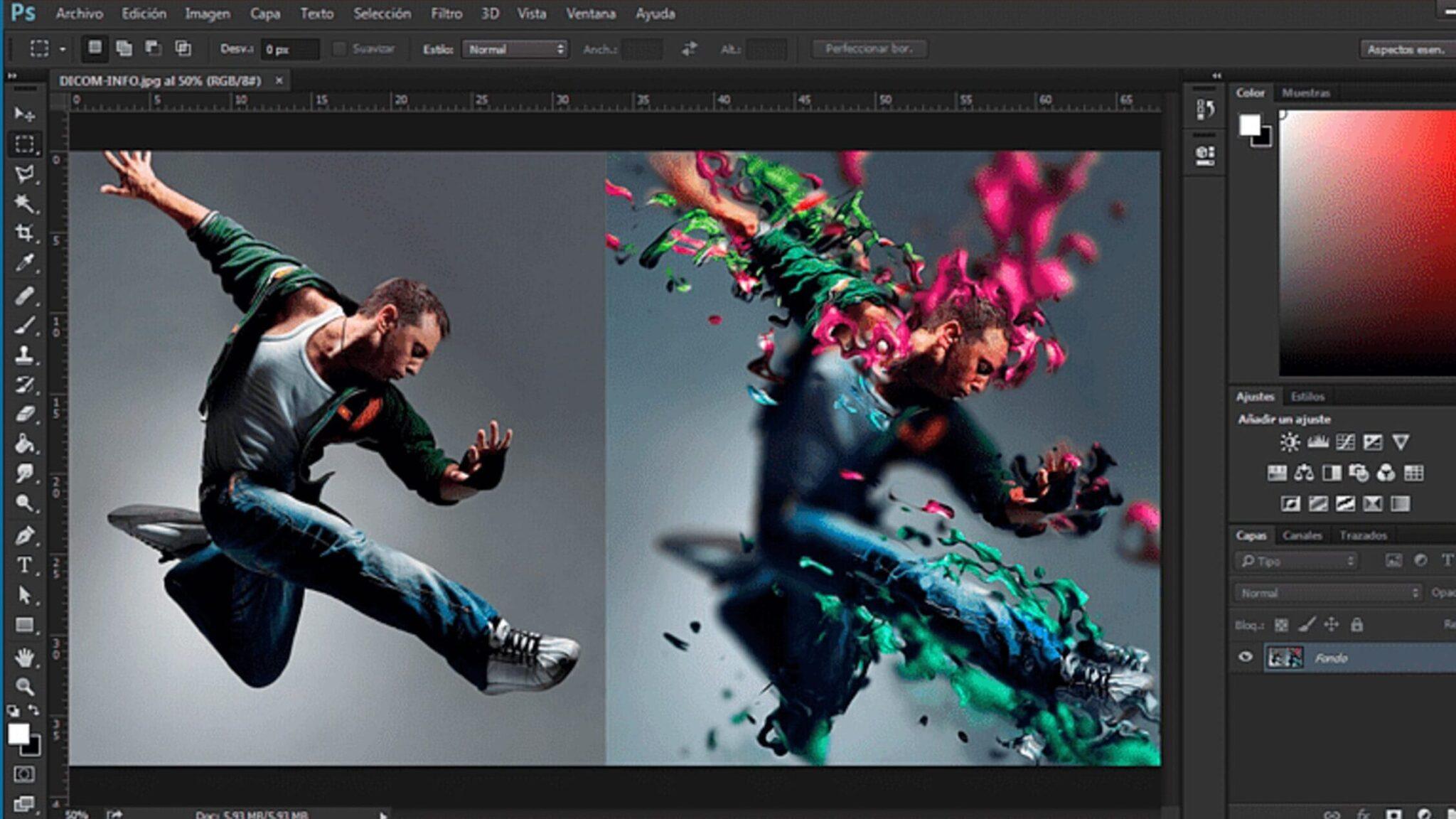Switch to the Canales tab
The height and width of the screenshot is (819, 1456).
(1302, 535)
